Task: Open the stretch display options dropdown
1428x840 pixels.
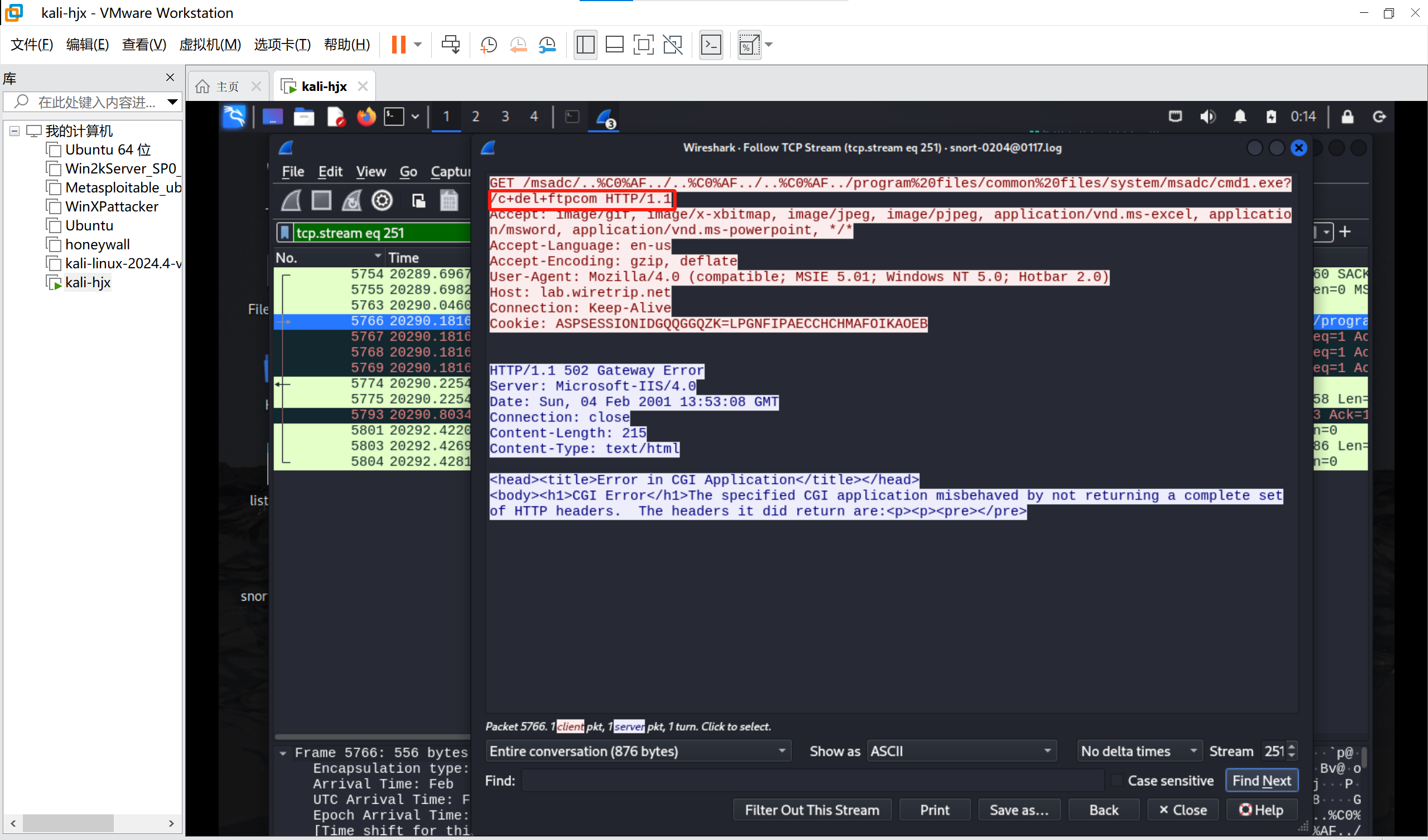Action: tap(769, 45)
